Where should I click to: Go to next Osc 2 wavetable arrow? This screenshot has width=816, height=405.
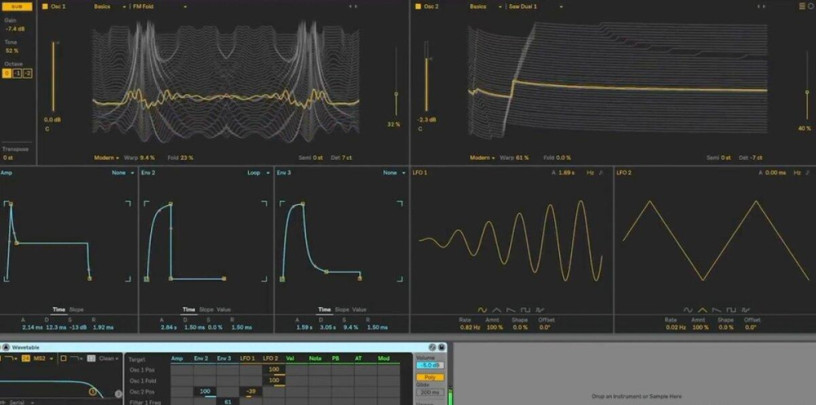(x=766, y=7)
